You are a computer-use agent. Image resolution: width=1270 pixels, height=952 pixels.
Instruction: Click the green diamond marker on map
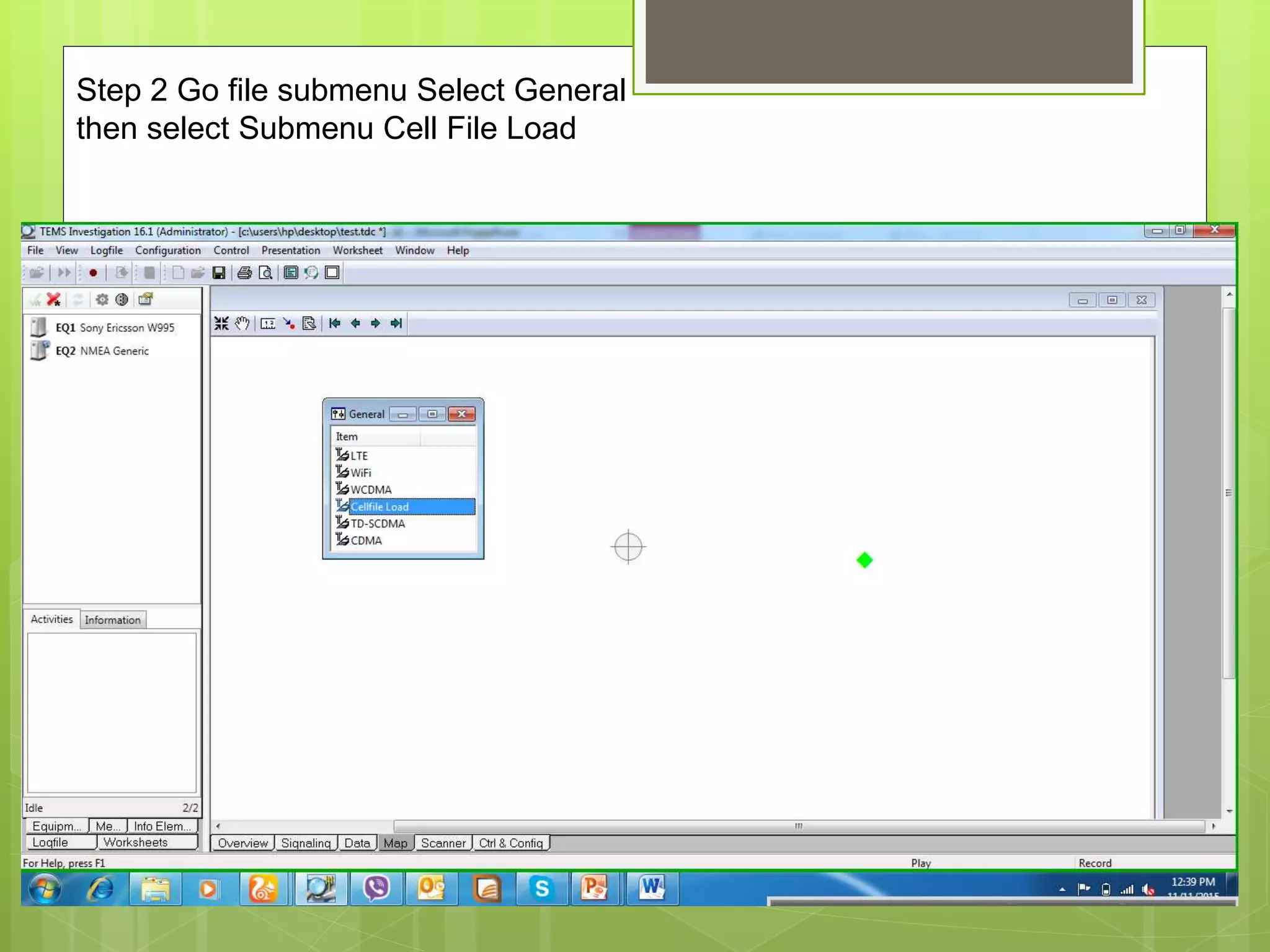[864, 560]
